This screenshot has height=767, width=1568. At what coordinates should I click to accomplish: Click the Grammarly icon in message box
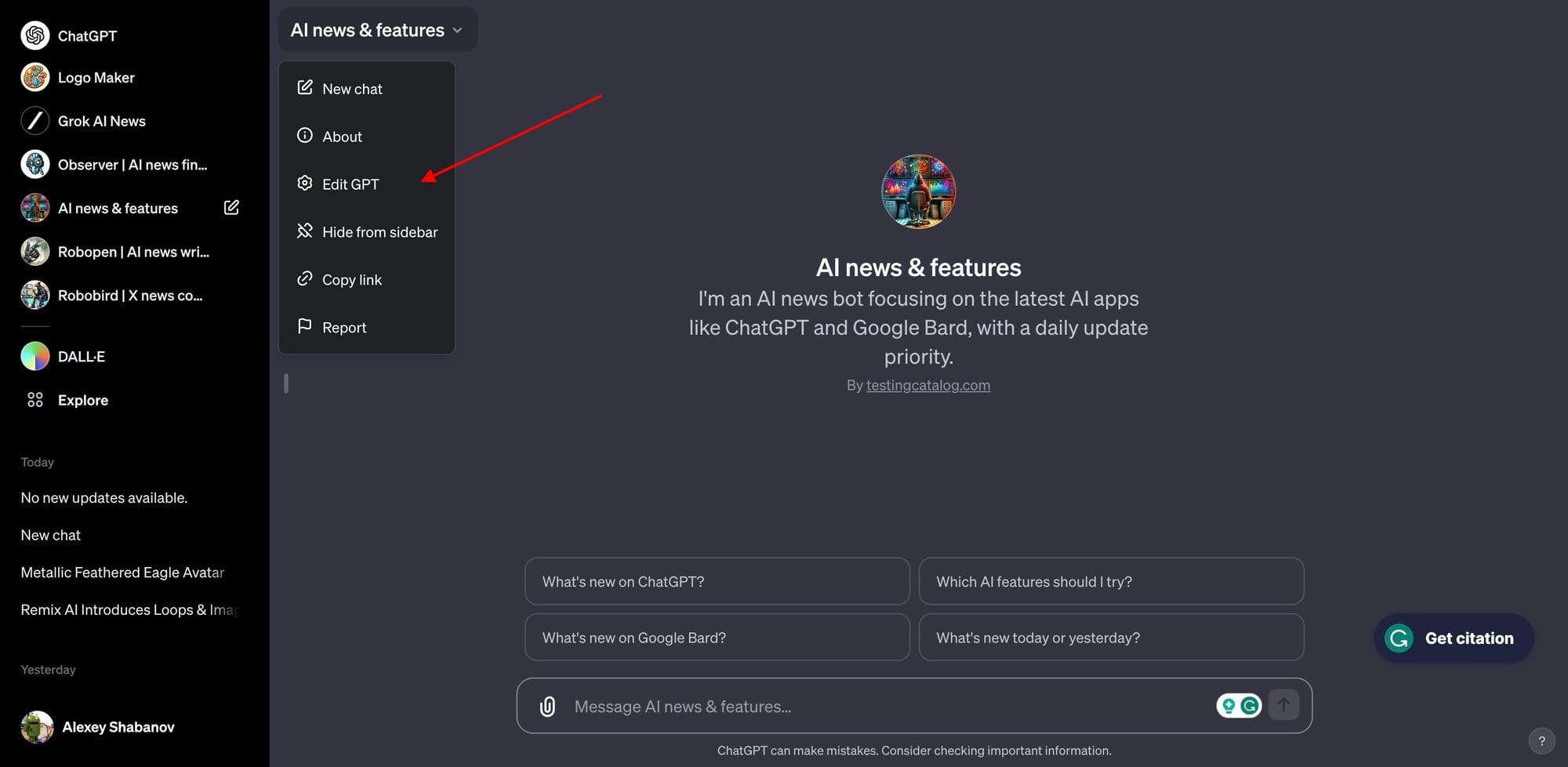point(1250,706)
